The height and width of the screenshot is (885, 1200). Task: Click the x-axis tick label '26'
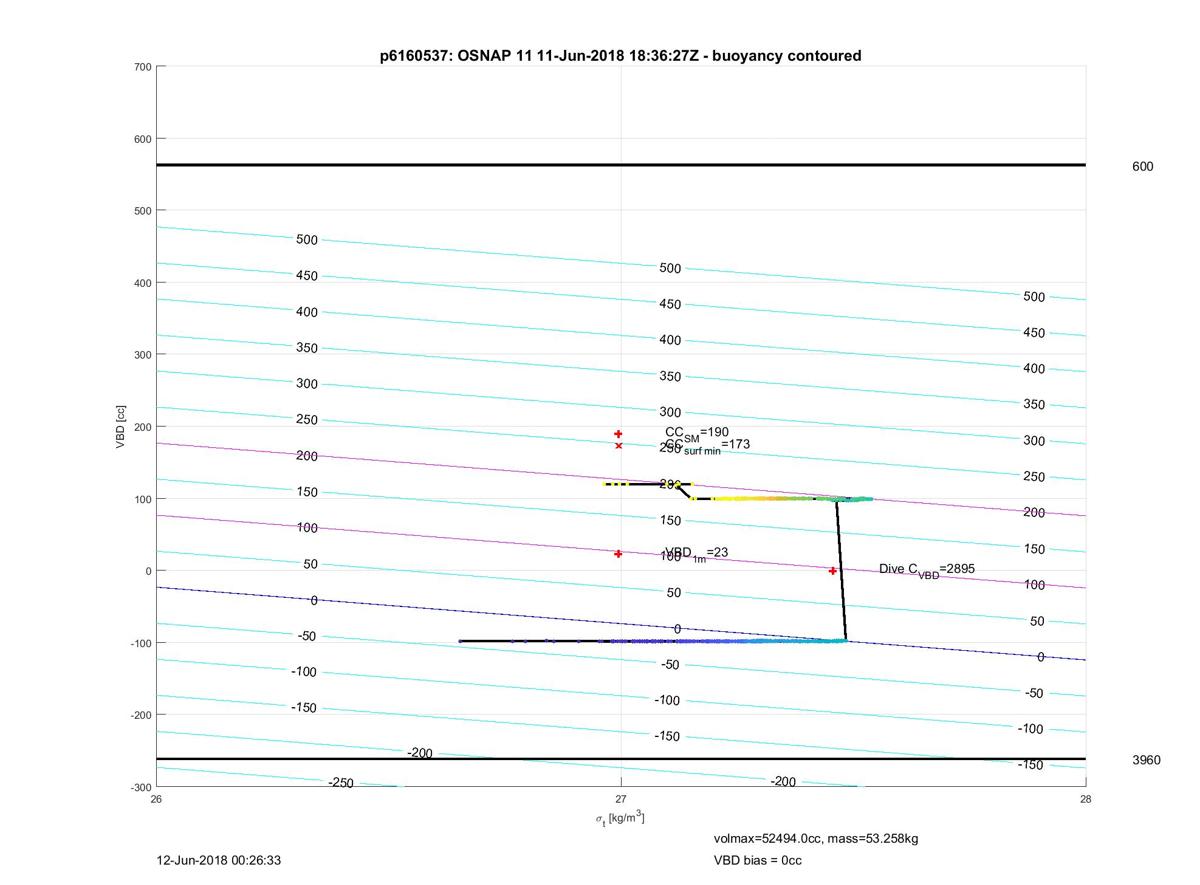156,799
